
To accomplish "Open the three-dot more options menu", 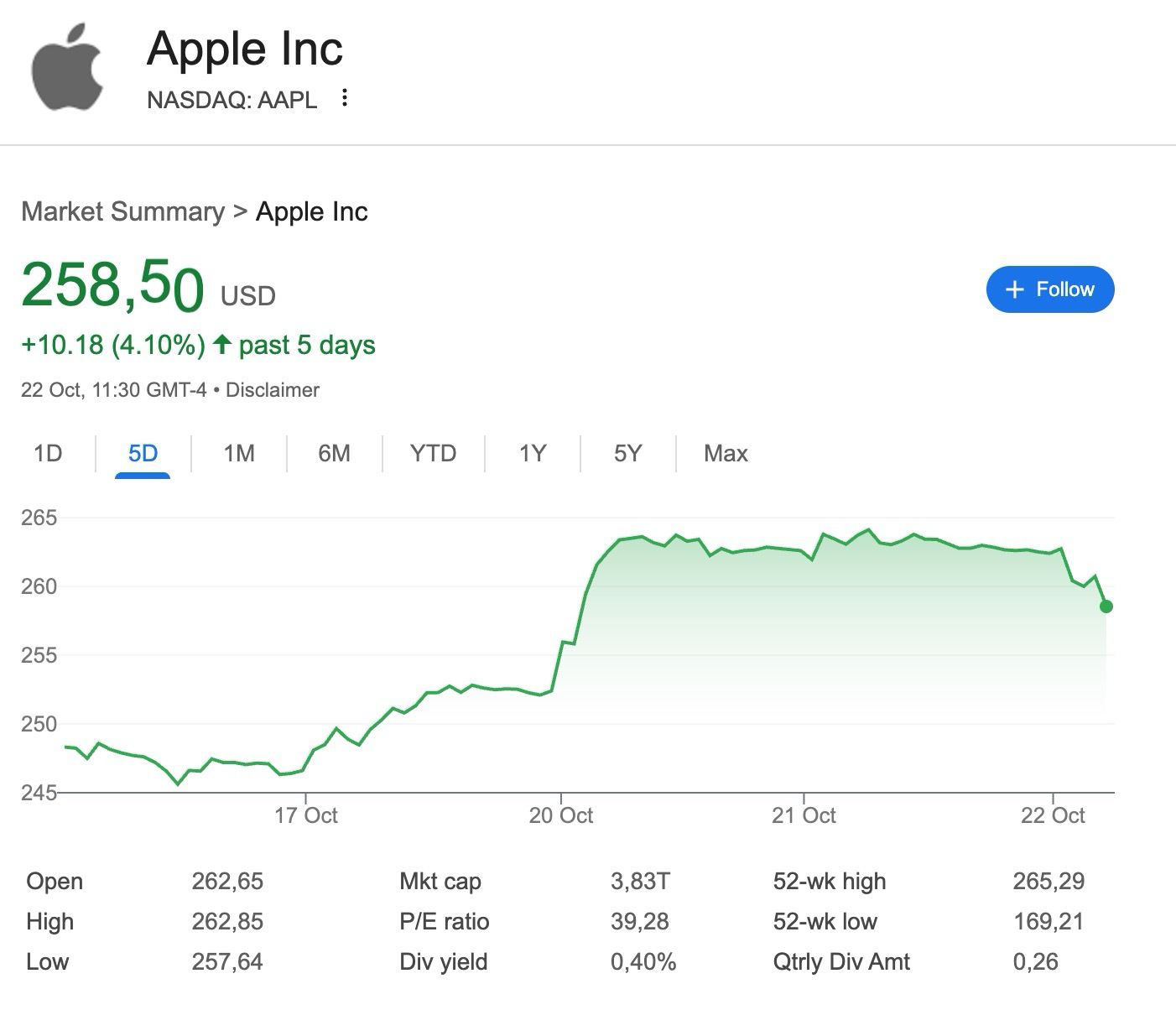I will 344,98.
